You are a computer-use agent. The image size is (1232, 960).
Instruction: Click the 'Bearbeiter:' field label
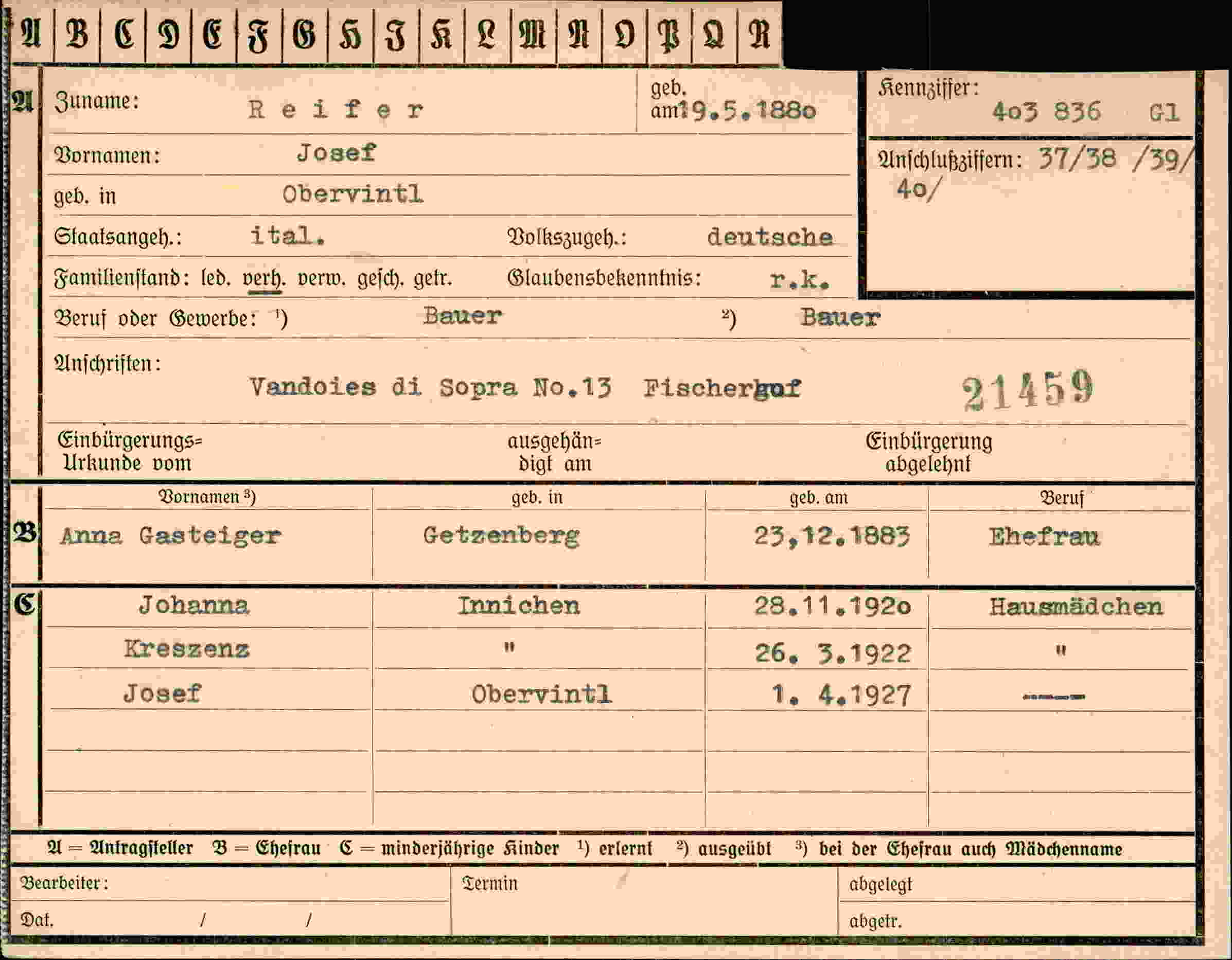pos(64,883)
